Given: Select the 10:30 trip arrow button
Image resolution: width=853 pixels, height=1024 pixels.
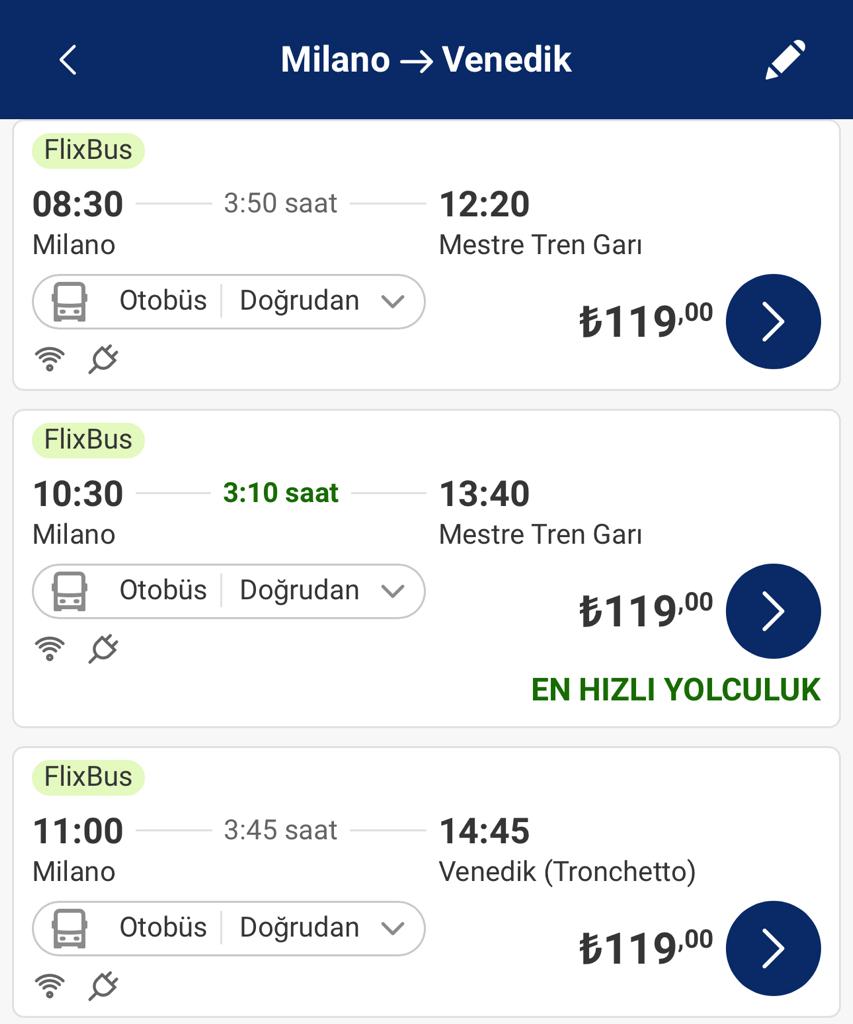Looking at the screenshot, I should (773, 611).
